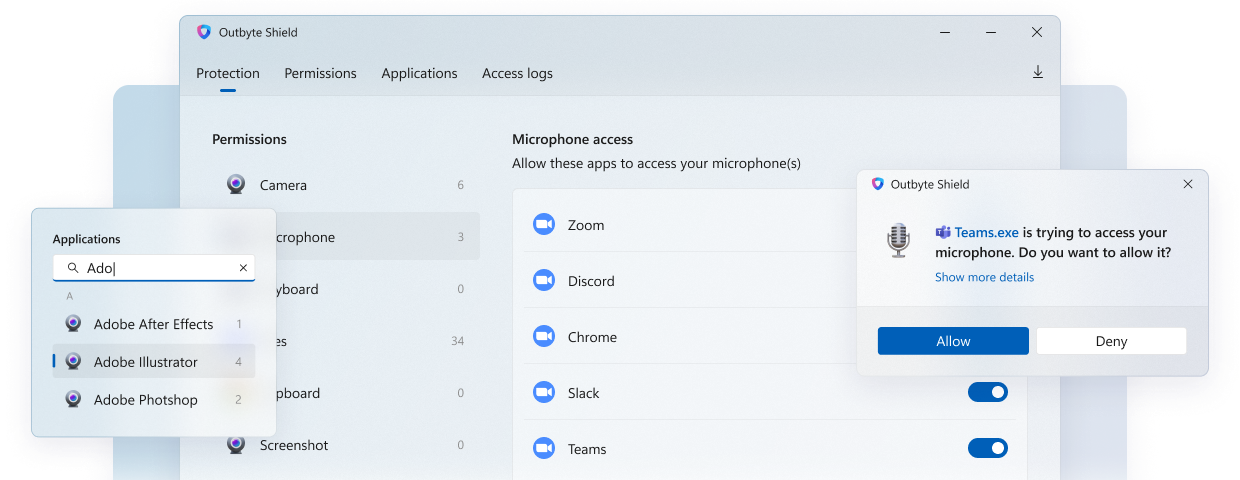Click the Chrome row label
The height and width of the screenshot is (480, 1240).
pyautogui.click(x=592, y=337)
